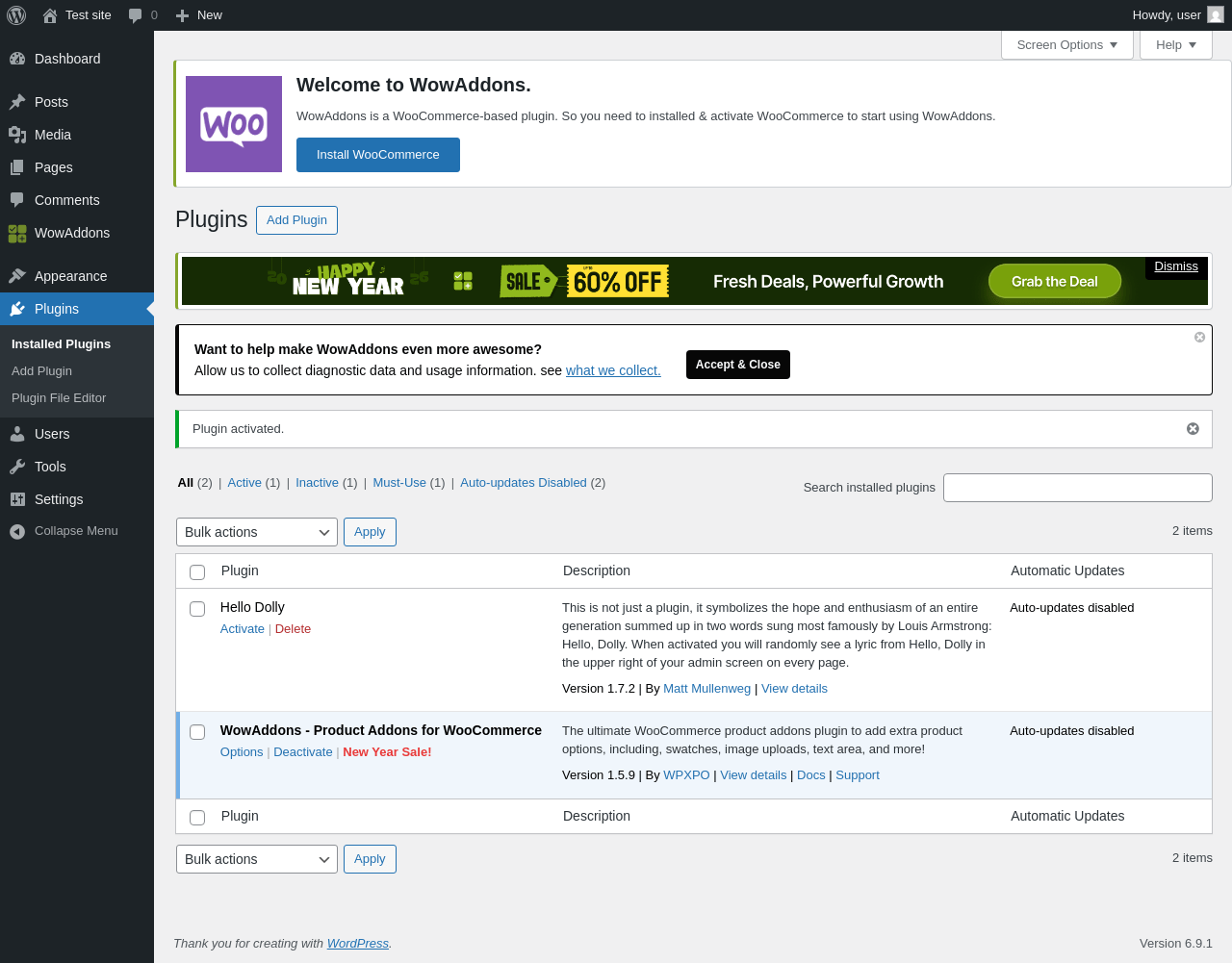Open the top Bulk actions dropdown
Screen dimensions: 1232x963
pyautogui.click(x=257, y=532)
